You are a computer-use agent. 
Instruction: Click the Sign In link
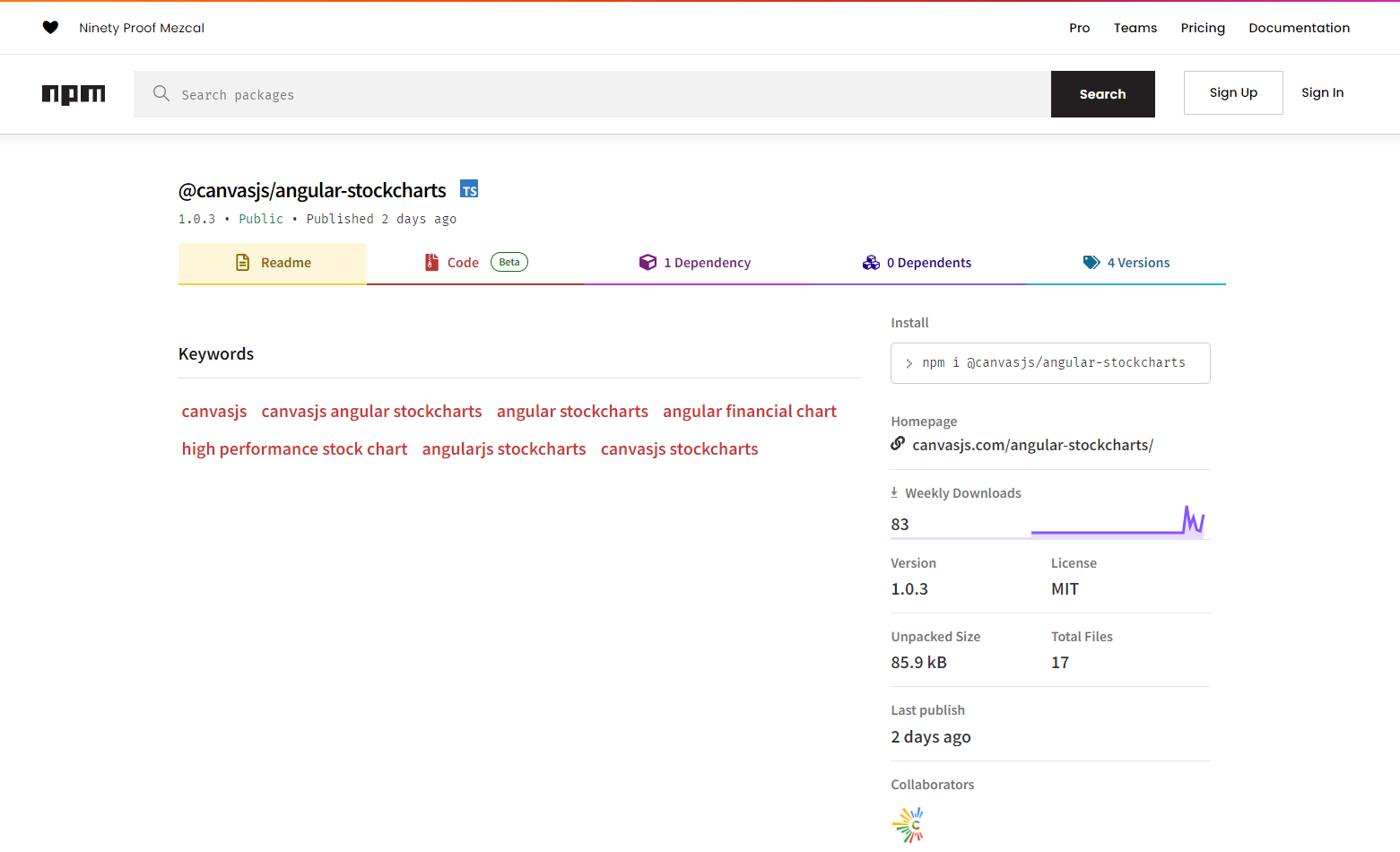pos(1323,92)
